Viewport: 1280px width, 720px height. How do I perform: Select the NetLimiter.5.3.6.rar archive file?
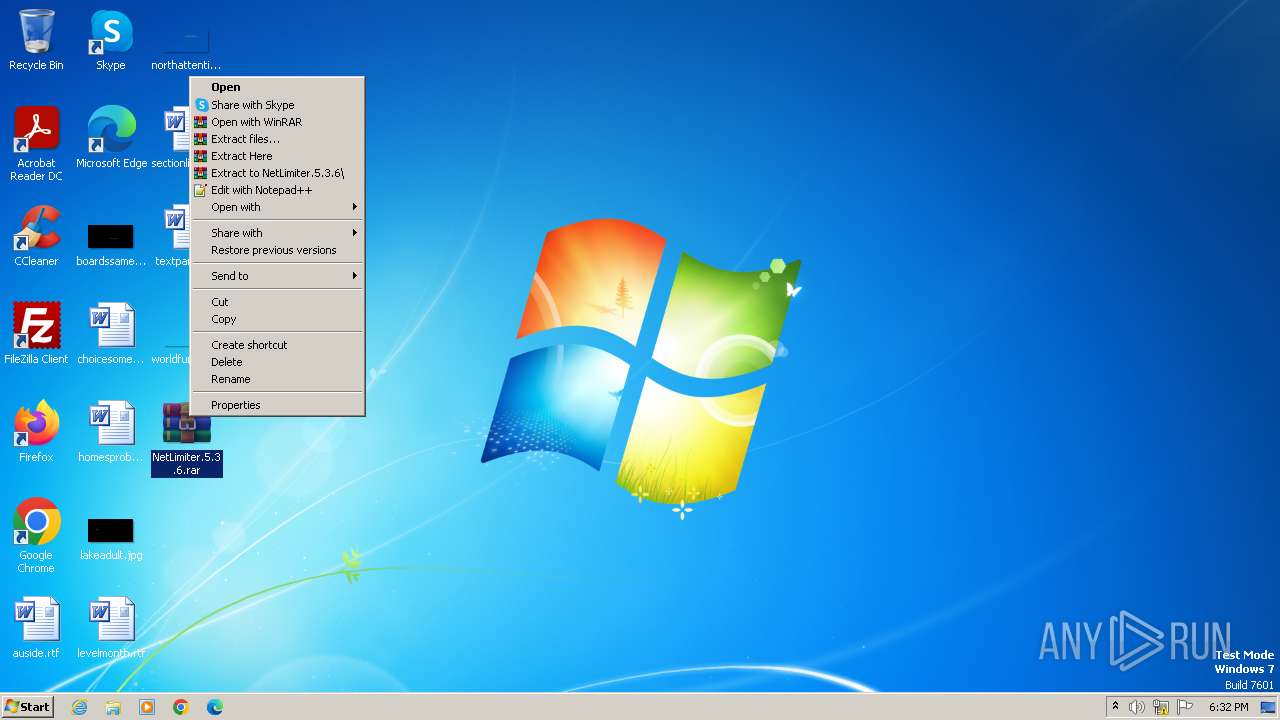[x=187, y=439]
